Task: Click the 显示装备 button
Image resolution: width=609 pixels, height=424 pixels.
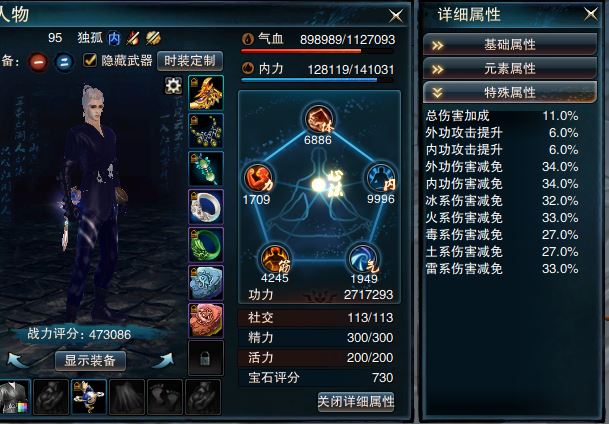Action: click(x=90, y=361)
